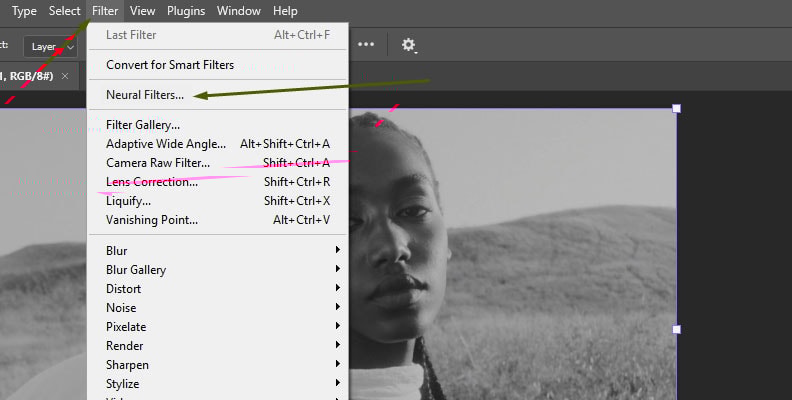Screen dimensions: 792x400
Task: Open Vanishing Point filter
Action: pos(152,220)
